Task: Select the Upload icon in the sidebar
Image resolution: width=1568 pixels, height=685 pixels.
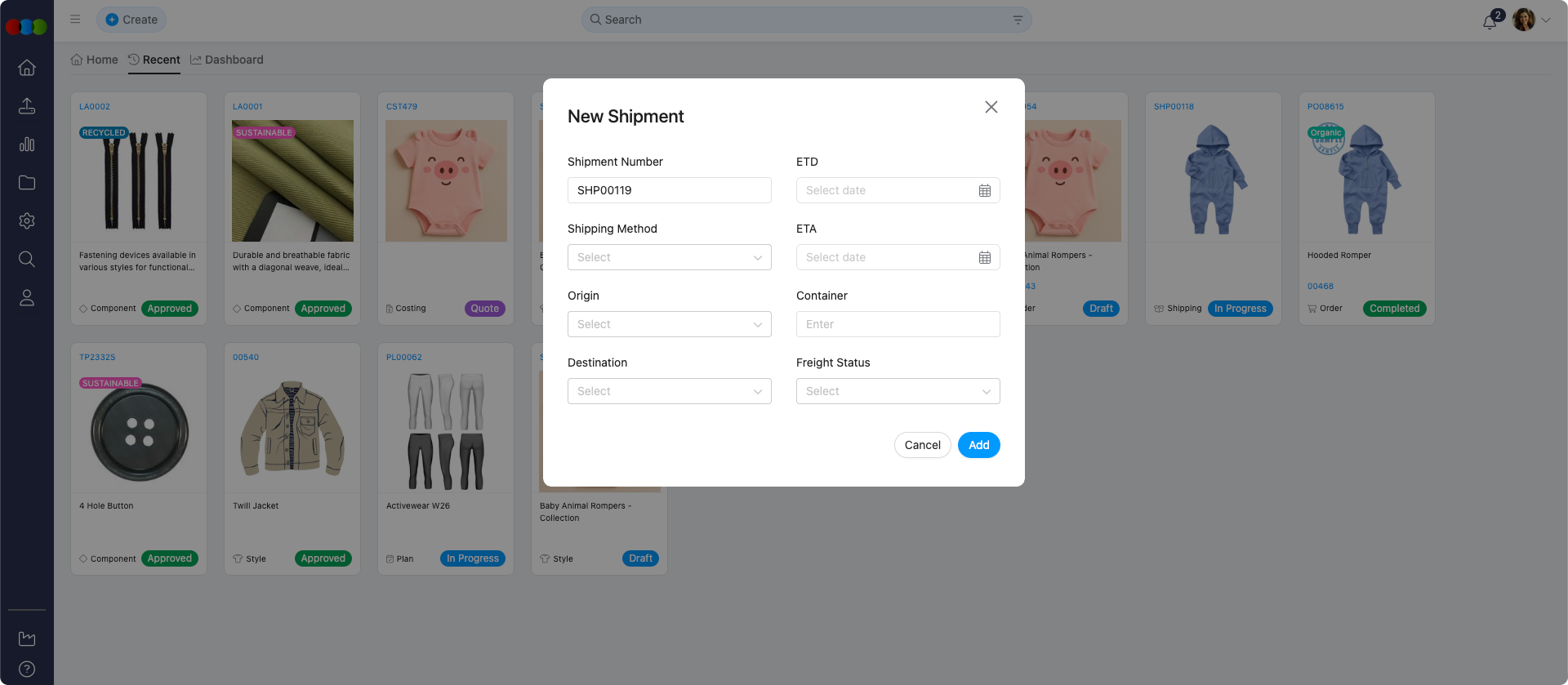Action: pos(27,106)
